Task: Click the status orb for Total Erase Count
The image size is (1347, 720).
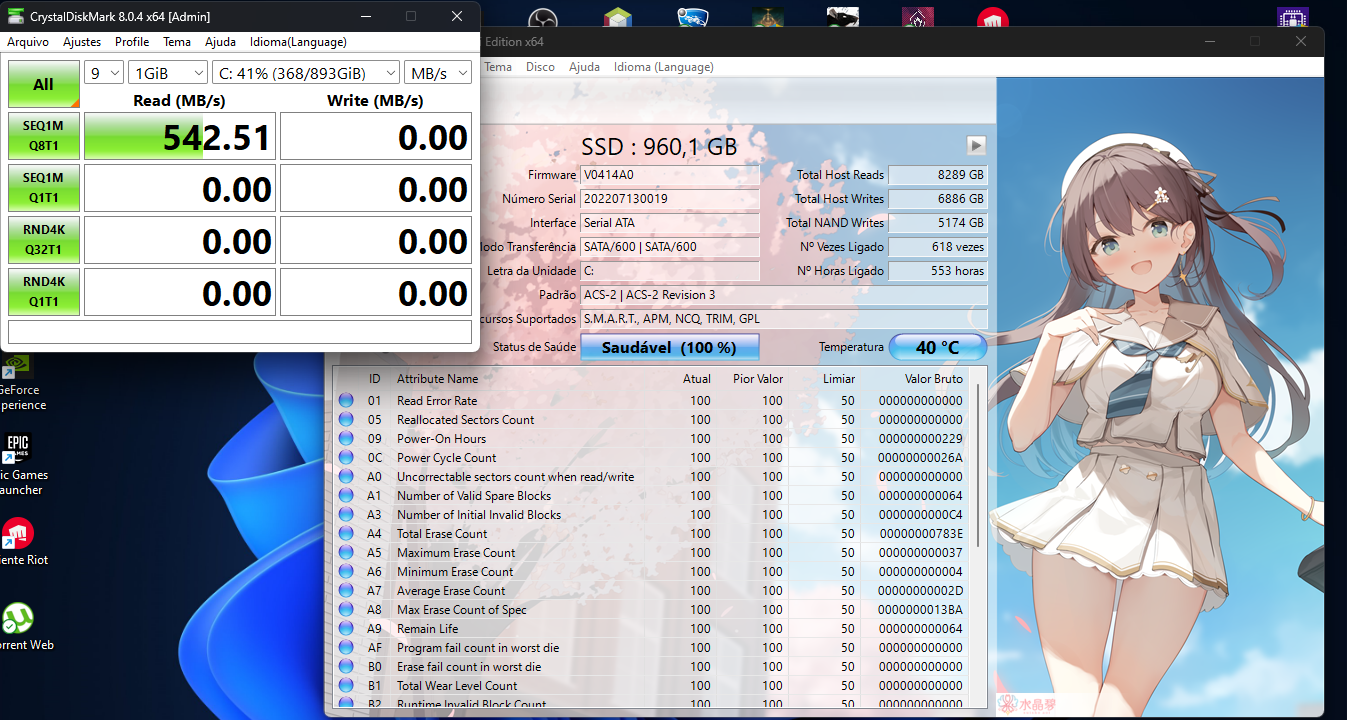Action: 346,534
